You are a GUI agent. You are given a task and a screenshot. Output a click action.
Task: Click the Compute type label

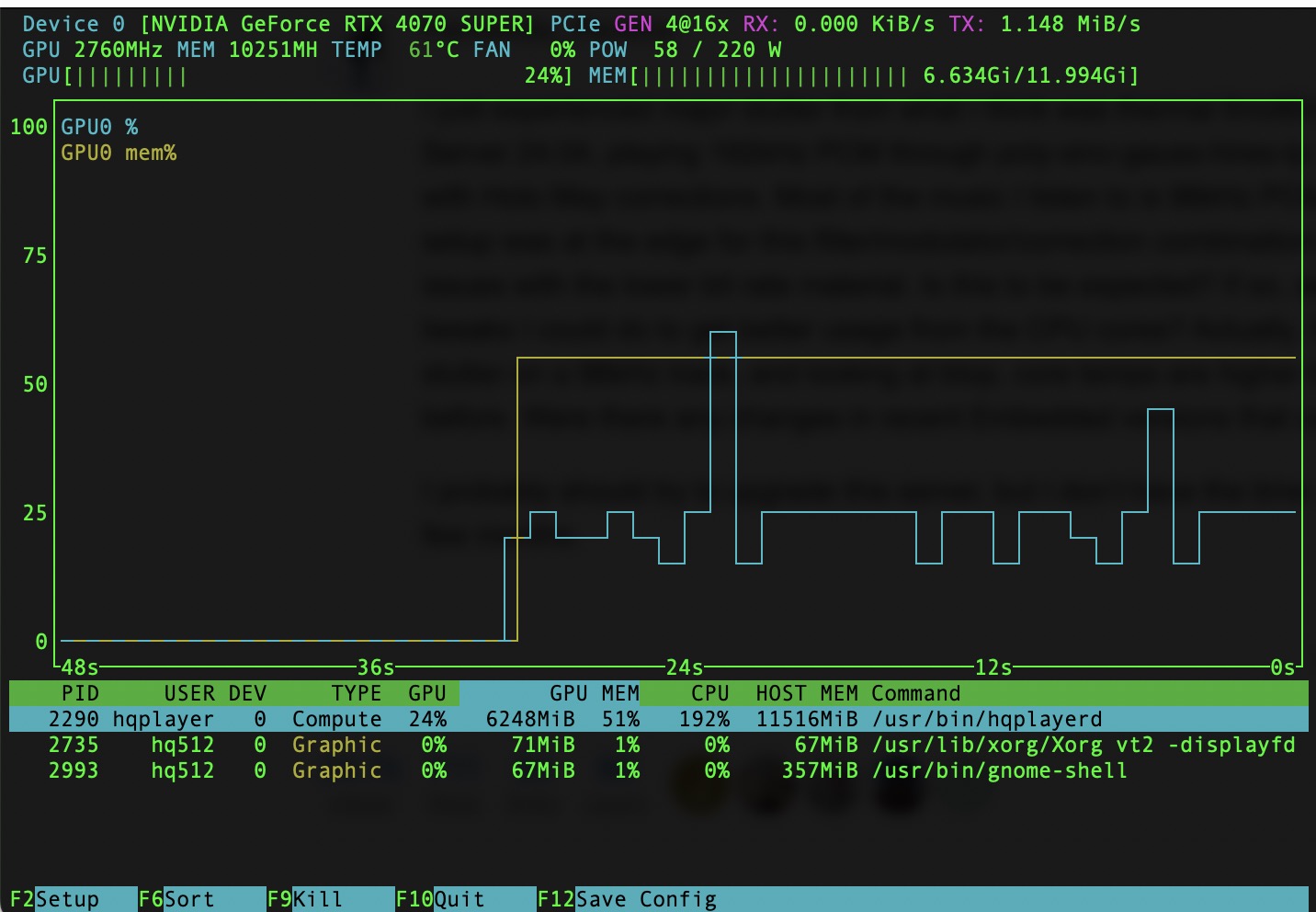[337, 719]
